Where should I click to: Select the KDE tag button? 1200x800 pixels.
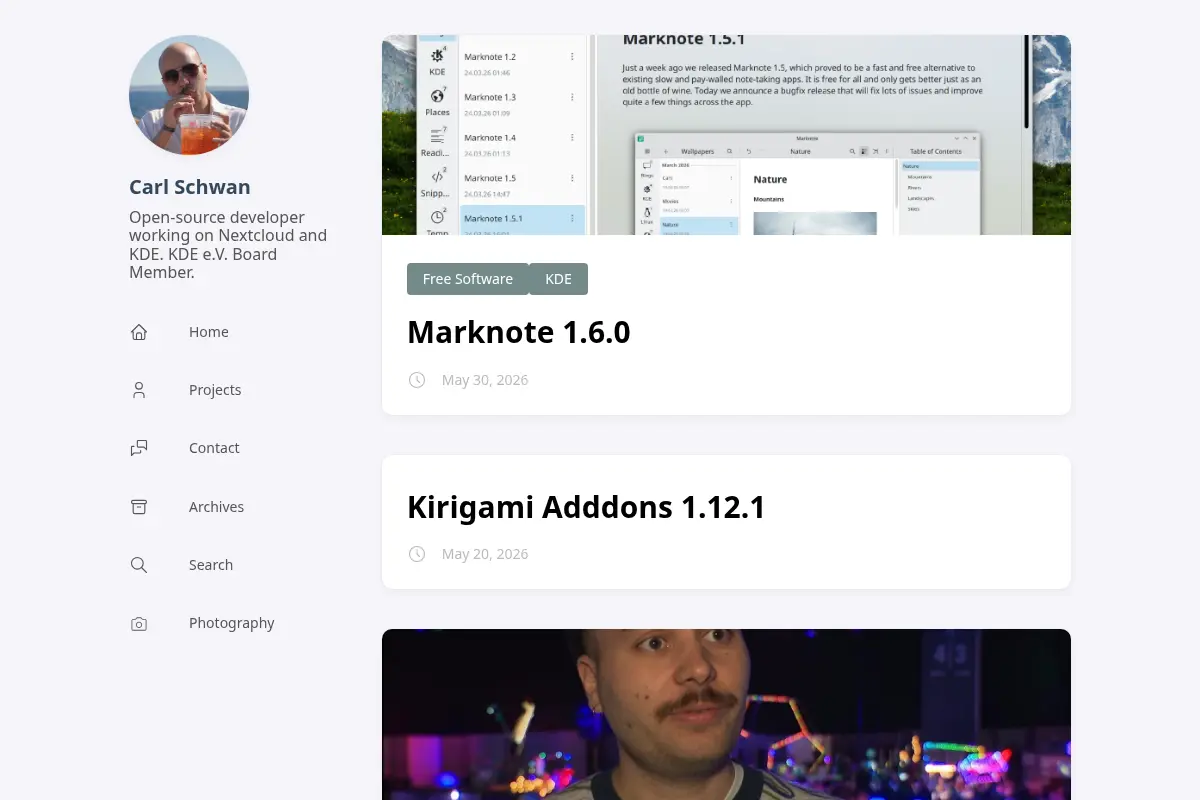tap(558, 279)
